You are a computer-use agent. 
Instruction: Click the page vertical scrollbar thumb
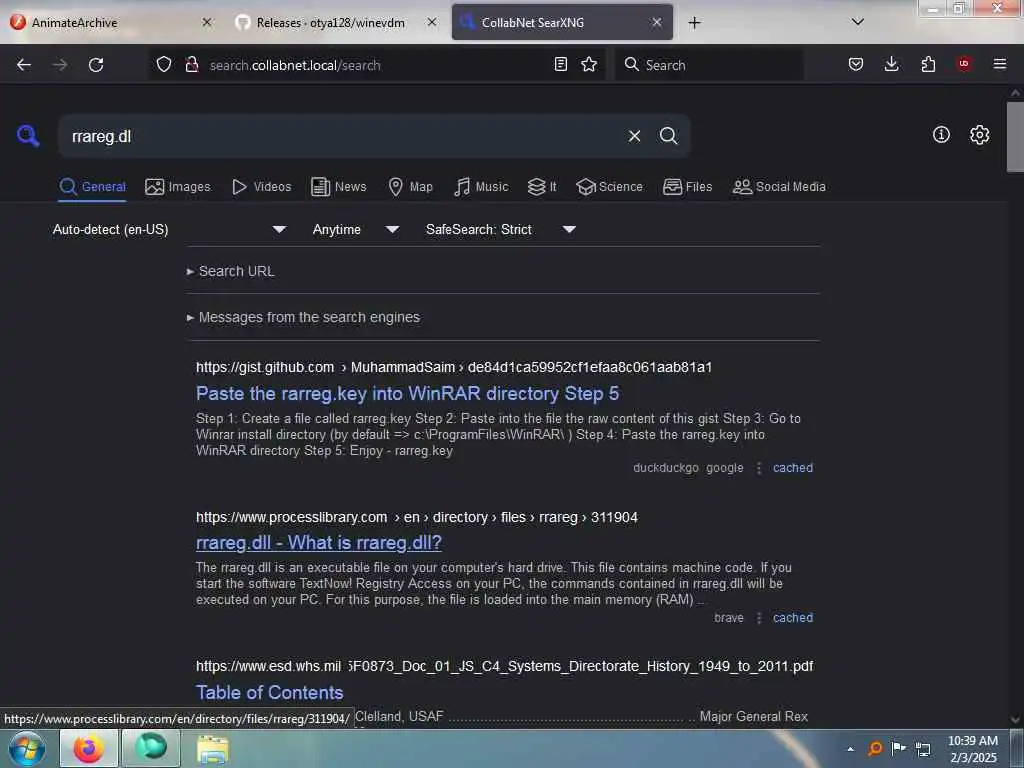click(x=1015, y=136)
